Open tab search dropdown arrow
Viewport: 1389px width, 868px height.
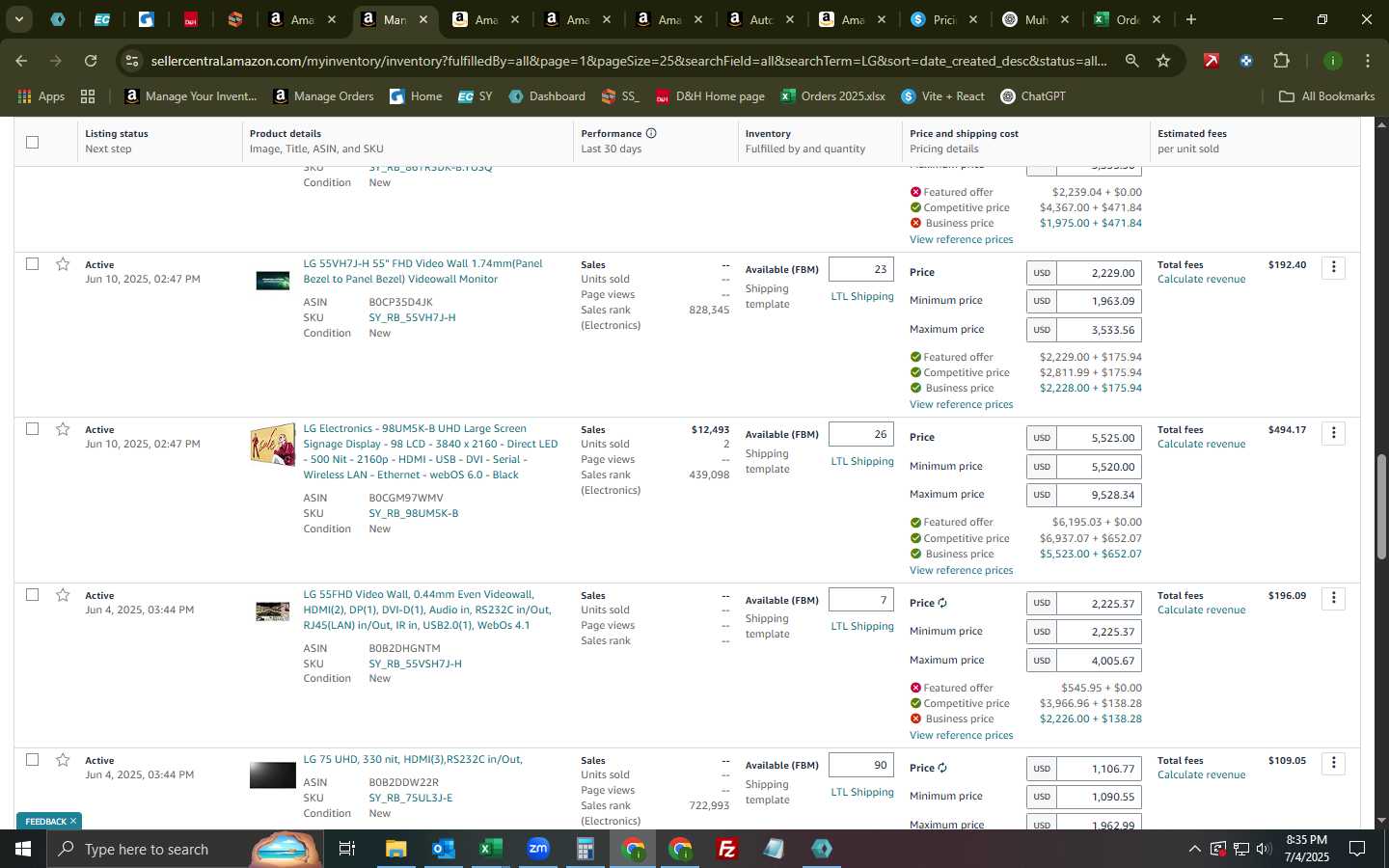pos(18,19)
